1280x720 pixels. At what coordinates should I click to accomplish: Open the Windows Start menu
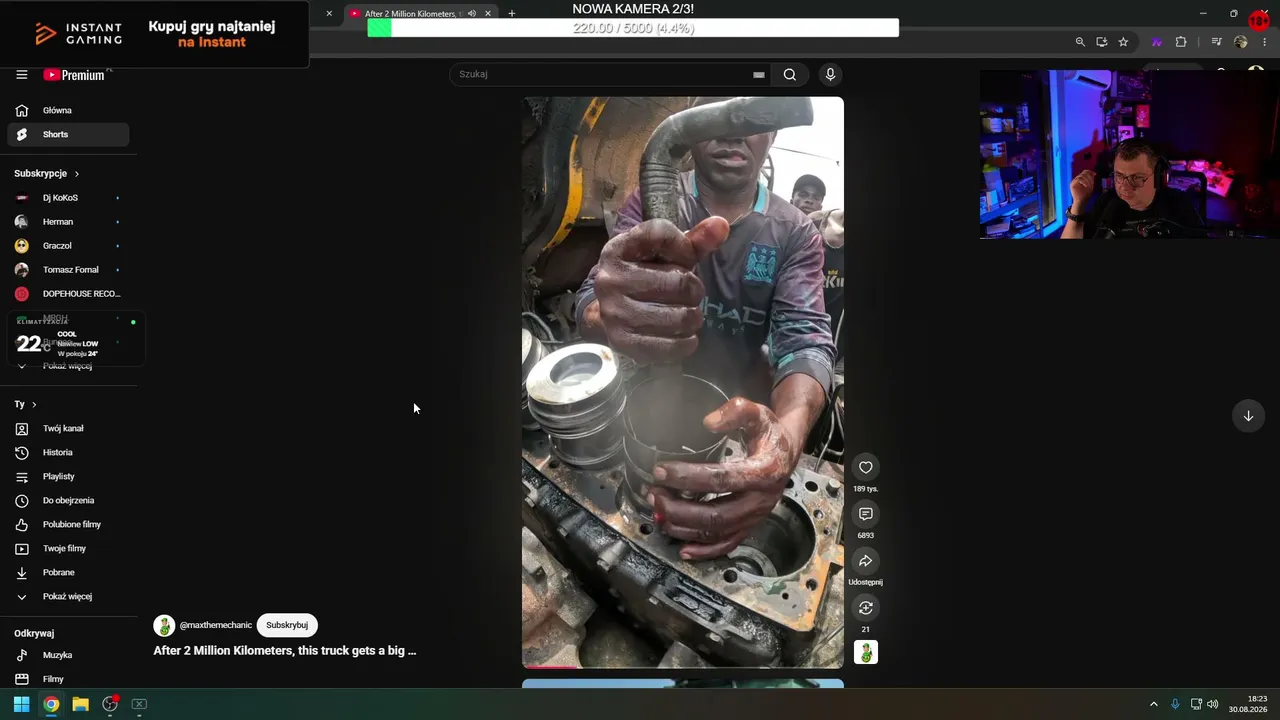(21, 704)
